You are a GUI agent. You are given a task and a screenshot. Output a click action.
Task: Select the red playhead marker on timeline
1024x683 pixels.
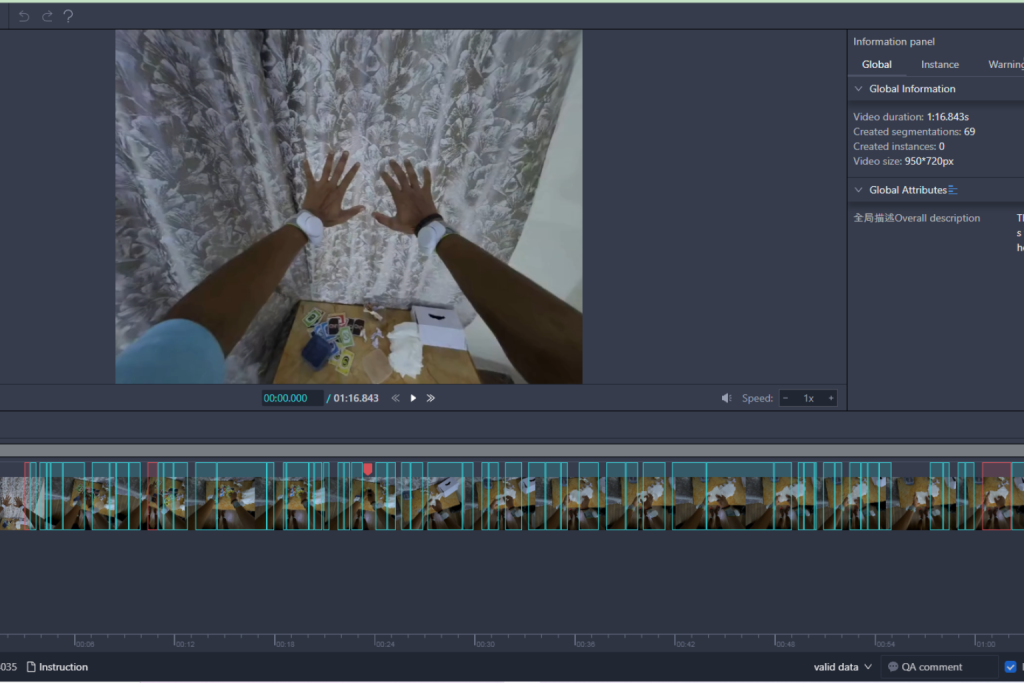pyautogui.click(x=368, y=469)
